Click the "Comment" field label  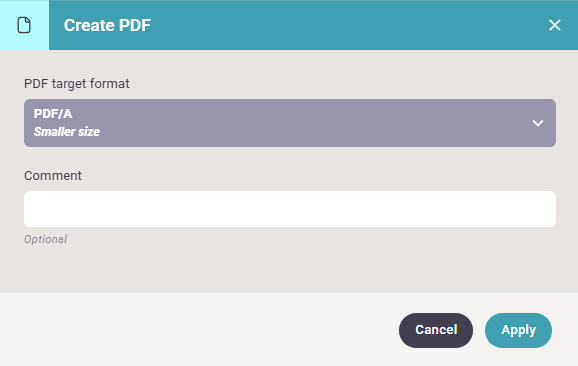point(53,175)
